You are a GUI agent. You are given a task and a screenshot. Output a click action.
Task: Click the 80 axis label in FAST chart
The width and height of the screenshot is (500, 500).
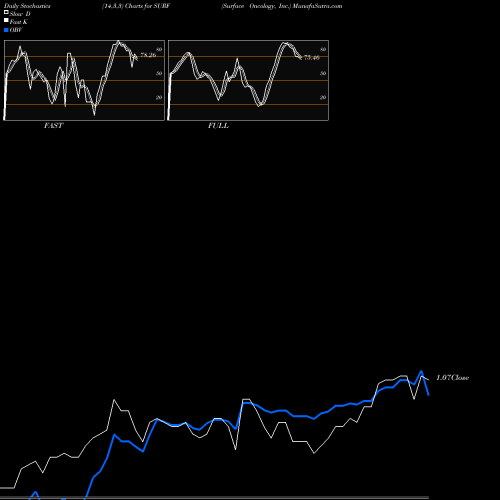coord(159,49)
